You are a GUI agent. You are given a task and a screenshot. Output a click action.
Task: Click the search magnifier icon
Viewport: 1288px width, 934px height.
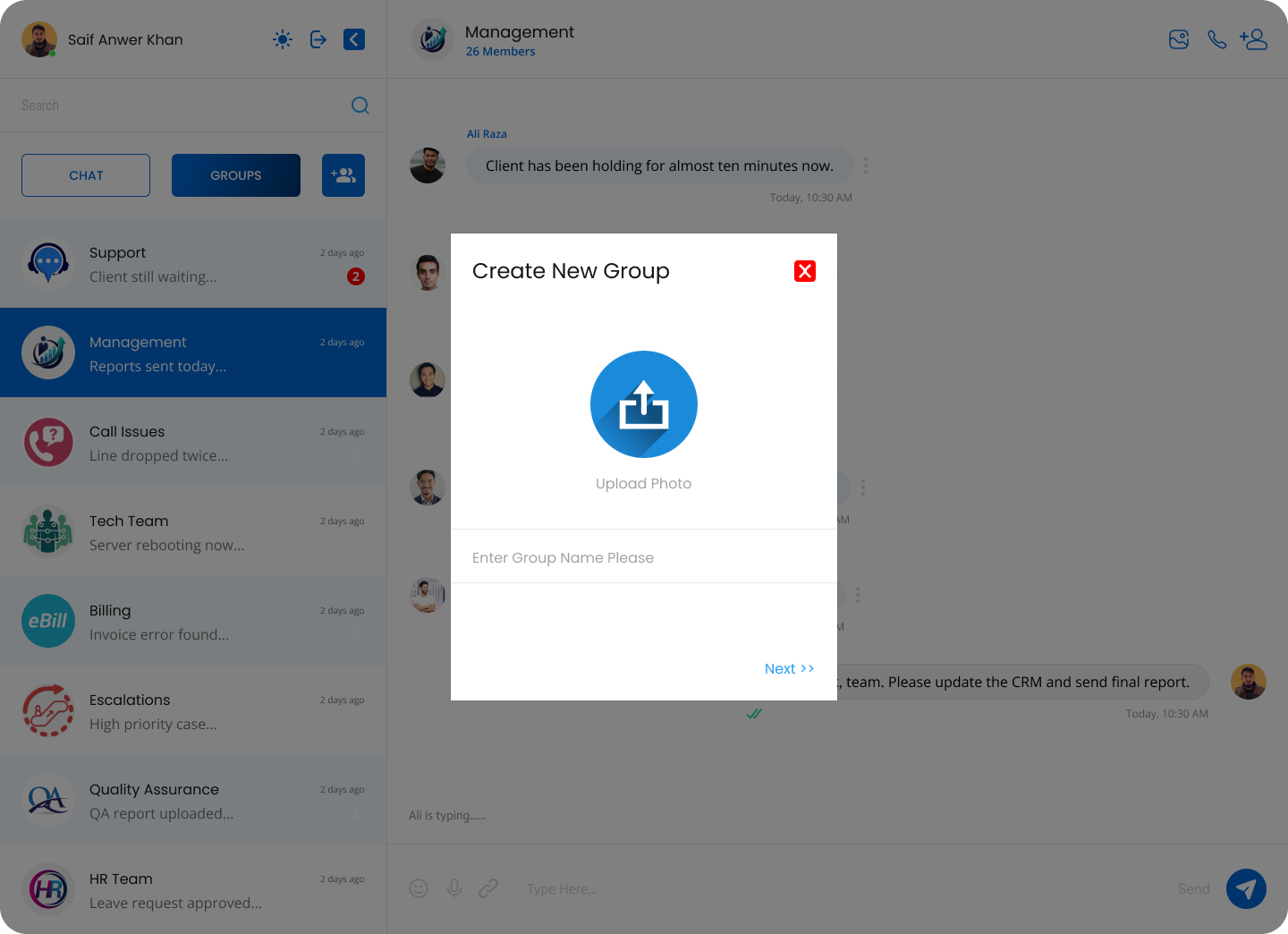click(360, 106)
